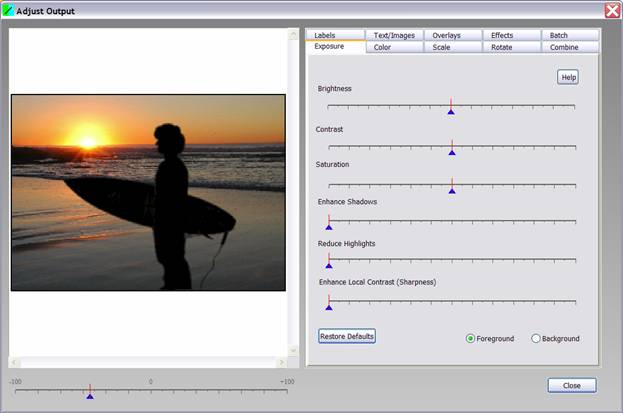Open the Labels tab
The image size is (623, 413).
[x=335, y=35]
